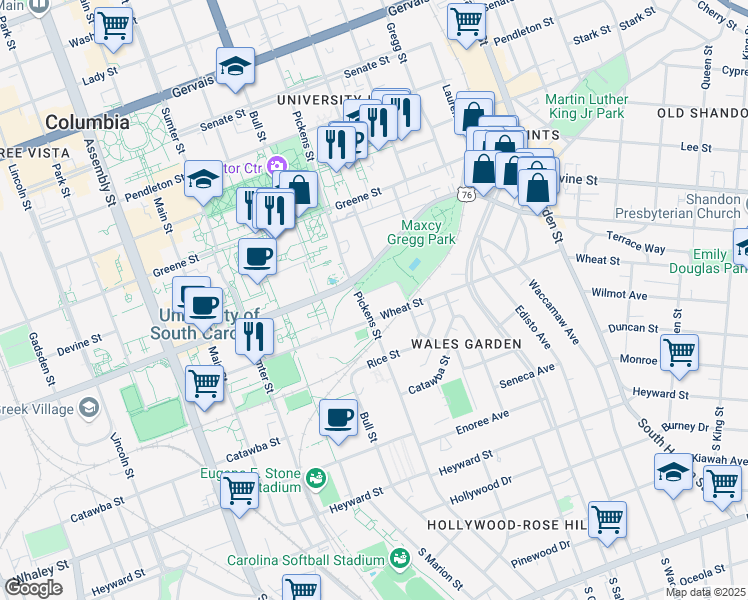Click the fork-and-knife marker beside the South Carolina label
This screenshot has width=748, height=600.
pos(254,338)
